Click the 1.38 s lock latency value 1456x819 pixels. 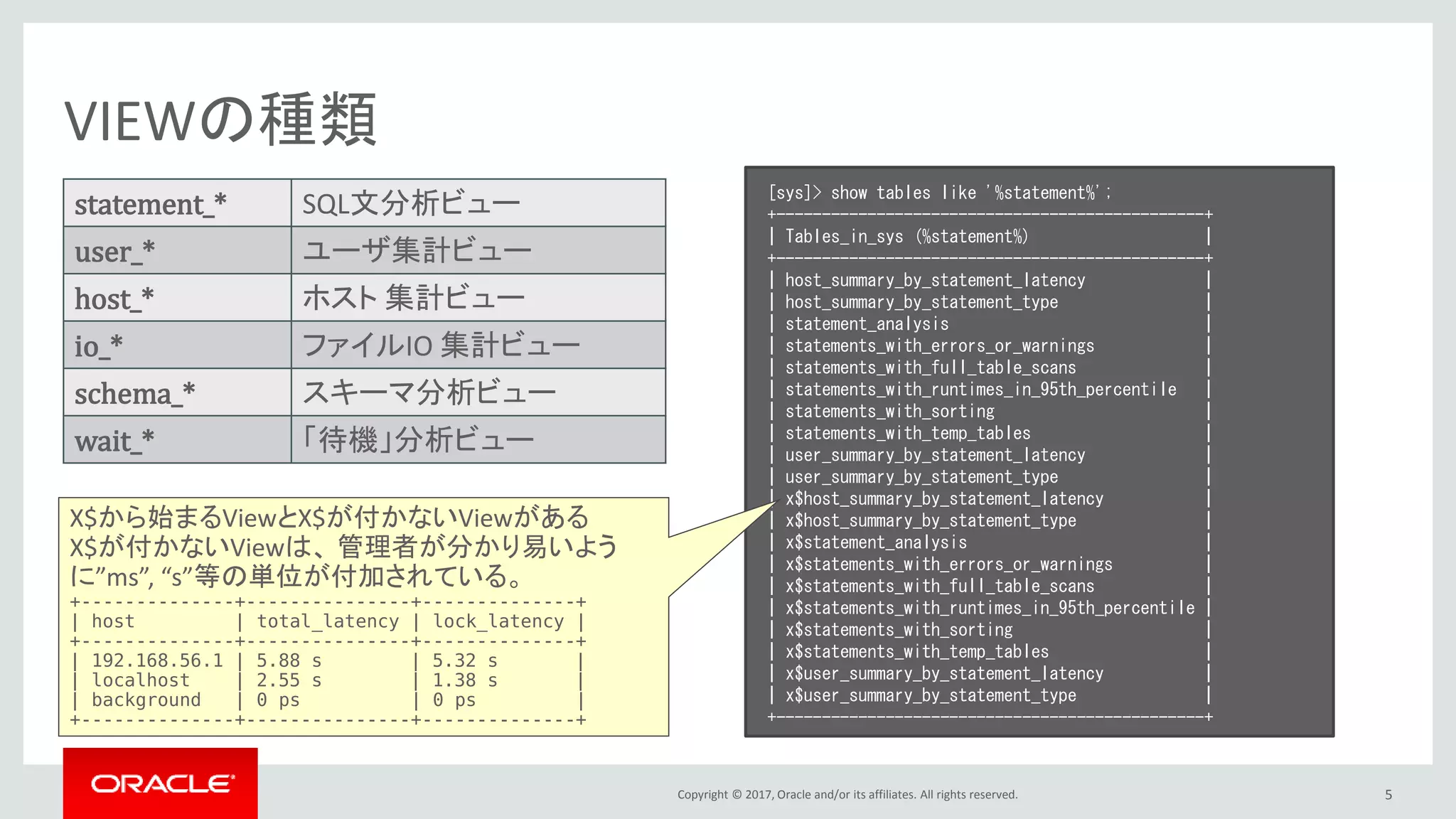coord(466,680)
